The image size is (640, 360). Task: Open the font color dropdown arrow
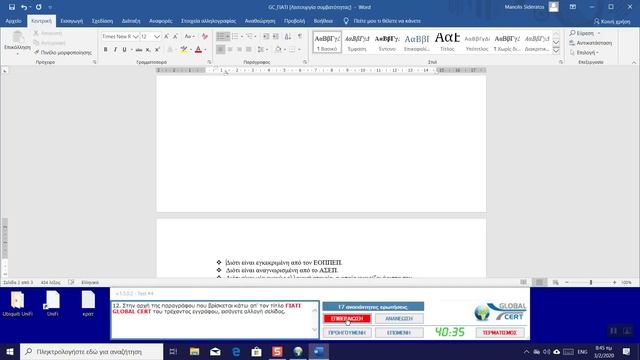pos(205,50)
